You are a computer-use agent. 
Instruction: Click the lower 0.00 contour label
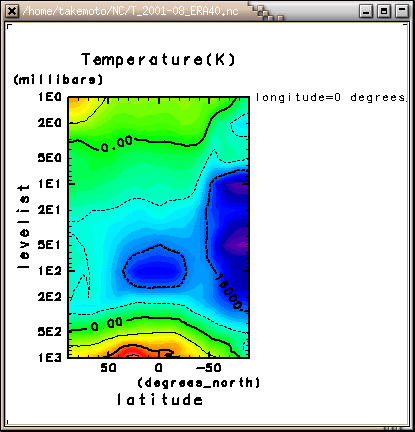point(107,324)
